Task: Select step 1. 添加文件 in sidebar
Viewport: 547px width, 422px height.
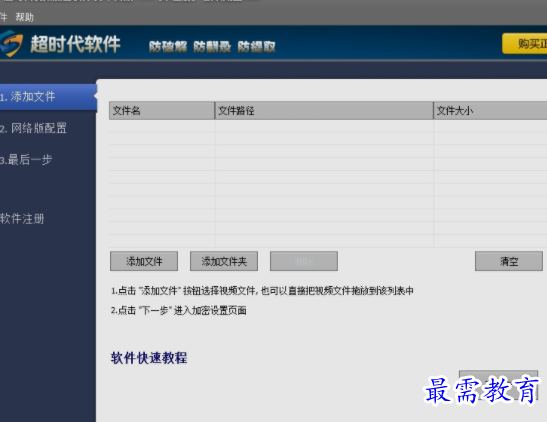Action: tap(48, 97)
